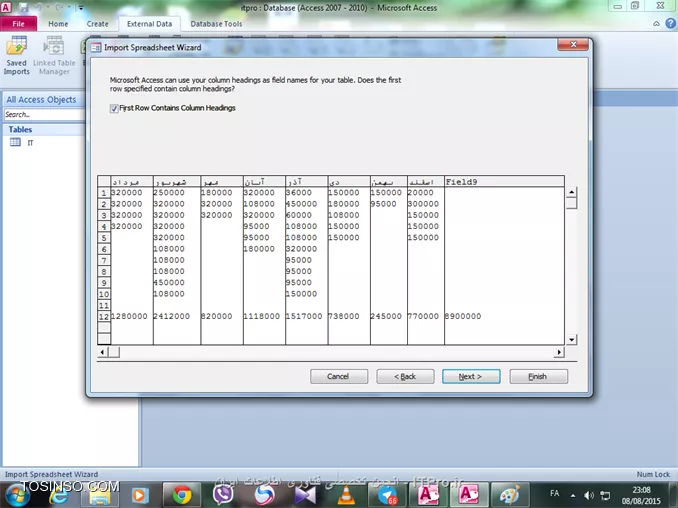Open the File menu tab
The height and width of the screenshot is (508, 678).
click(18, 23)
